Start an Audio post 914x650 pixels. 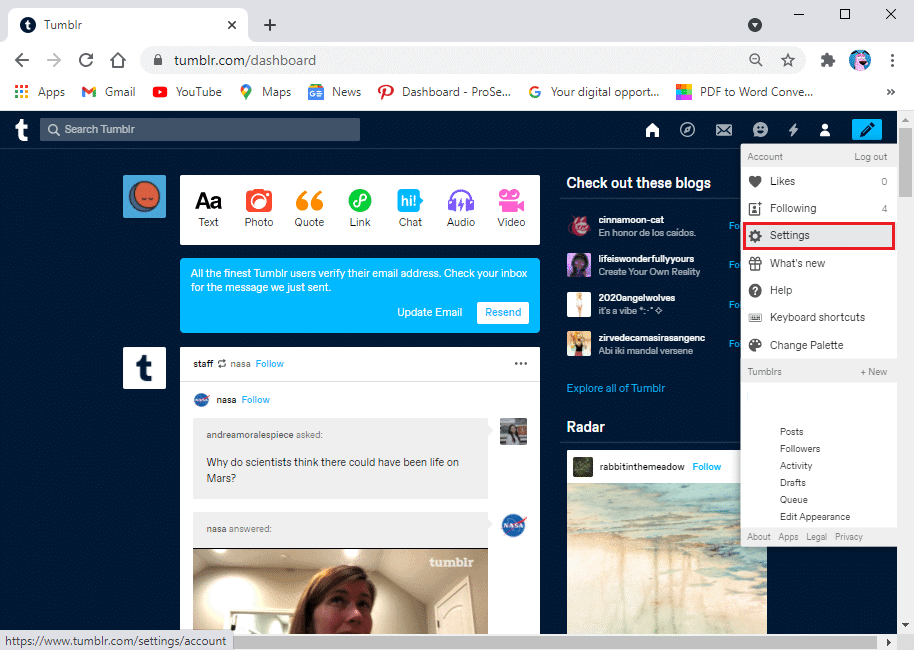coord(460,208)
